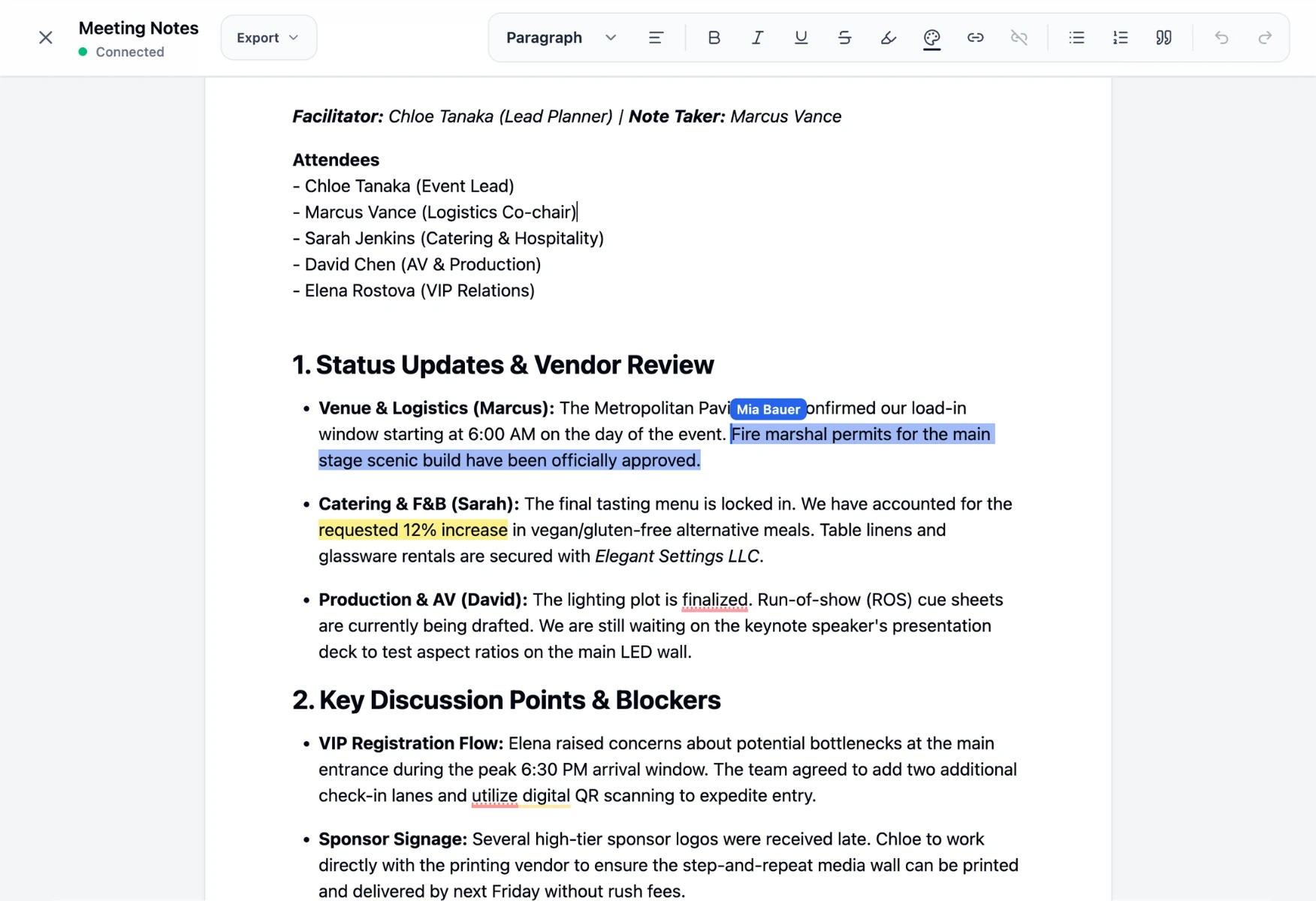Image resolution: width=1316 pixels, height=901 pixels.
Task: Apply strikethrough to selected text
Action: click(844, 38)
